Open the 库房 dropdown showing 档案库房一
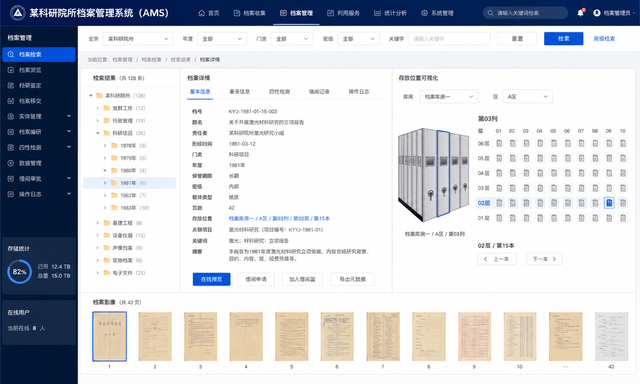Image resolution: width=640 pixels, height=384 pixels. 449,97
